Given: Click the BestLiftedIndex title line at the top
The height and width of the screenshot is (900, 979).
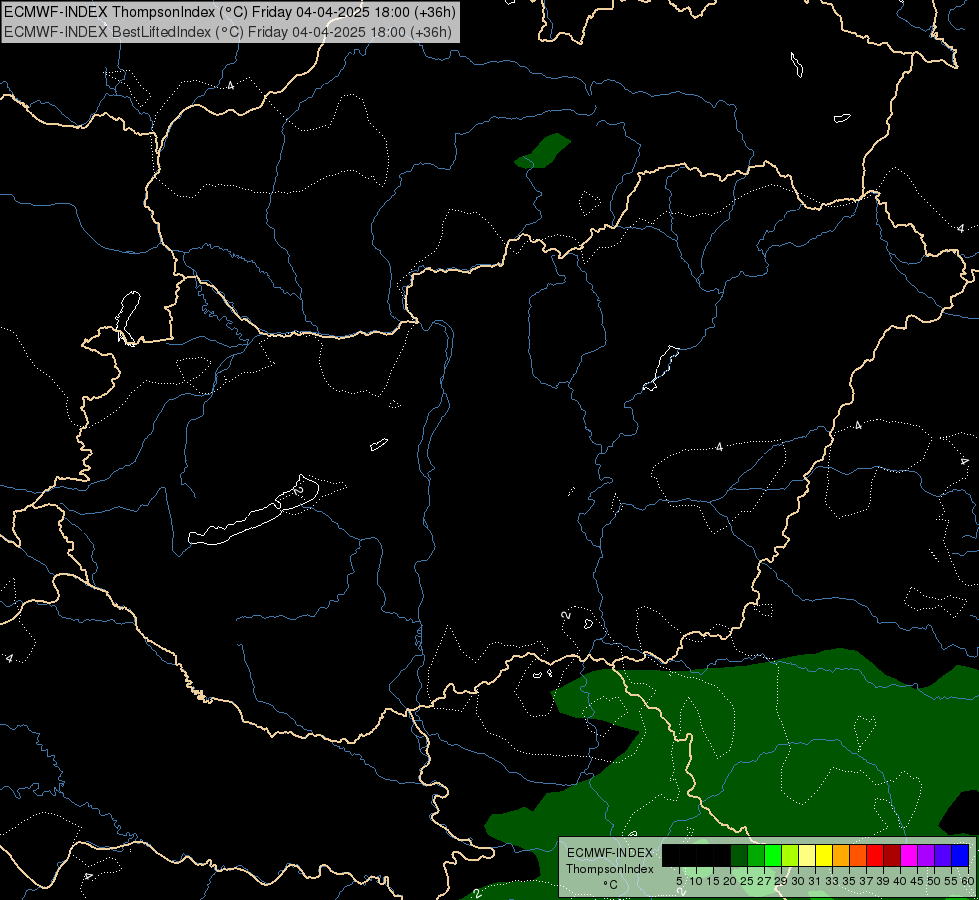Looking at the screenshot, I should point(227,32).
